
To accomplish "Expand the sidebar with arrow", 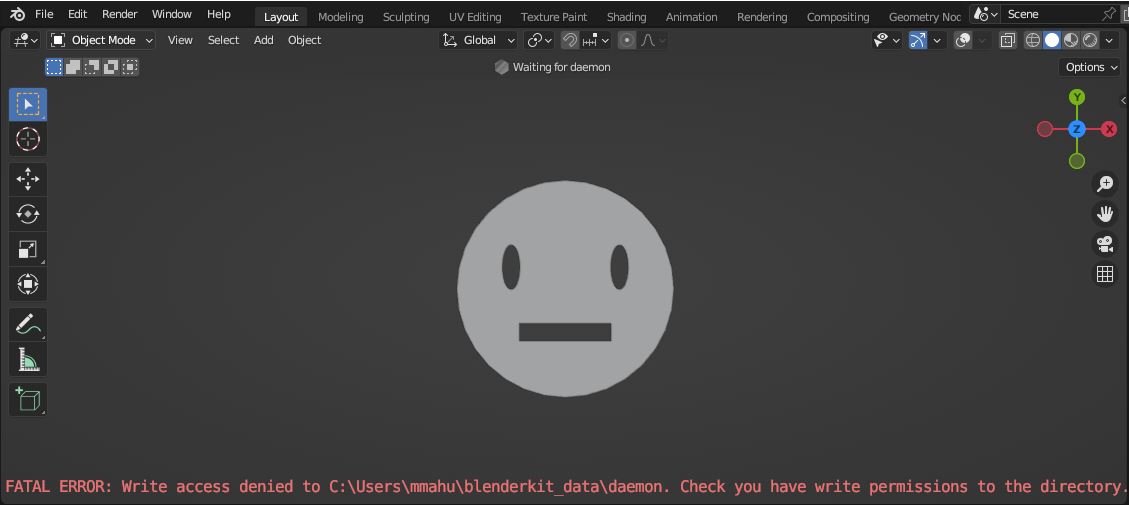I will [x=1123, y=101].
